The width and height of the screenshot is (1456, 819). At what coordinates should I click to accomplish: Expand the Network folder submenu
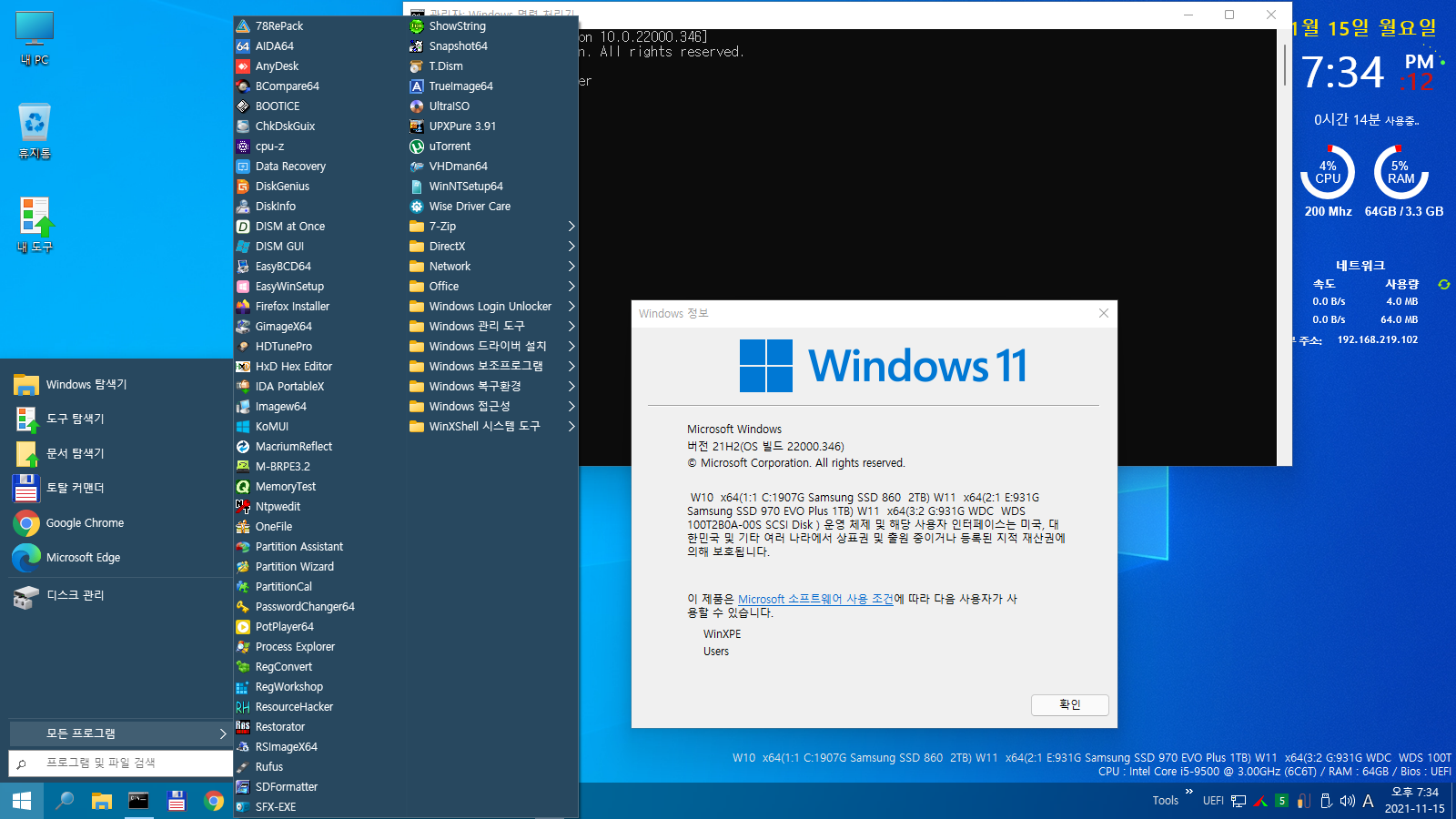point(492,267)
